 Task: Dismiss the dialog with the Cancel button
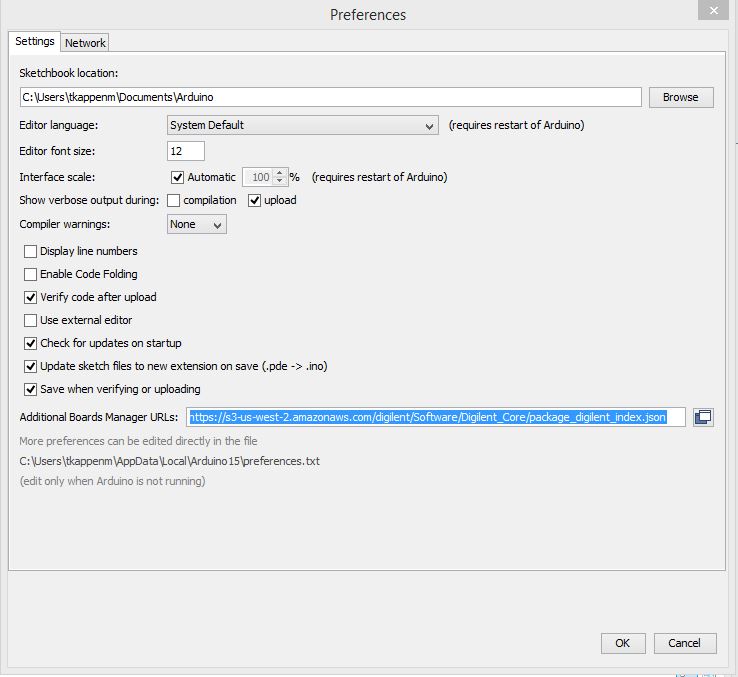685,643
